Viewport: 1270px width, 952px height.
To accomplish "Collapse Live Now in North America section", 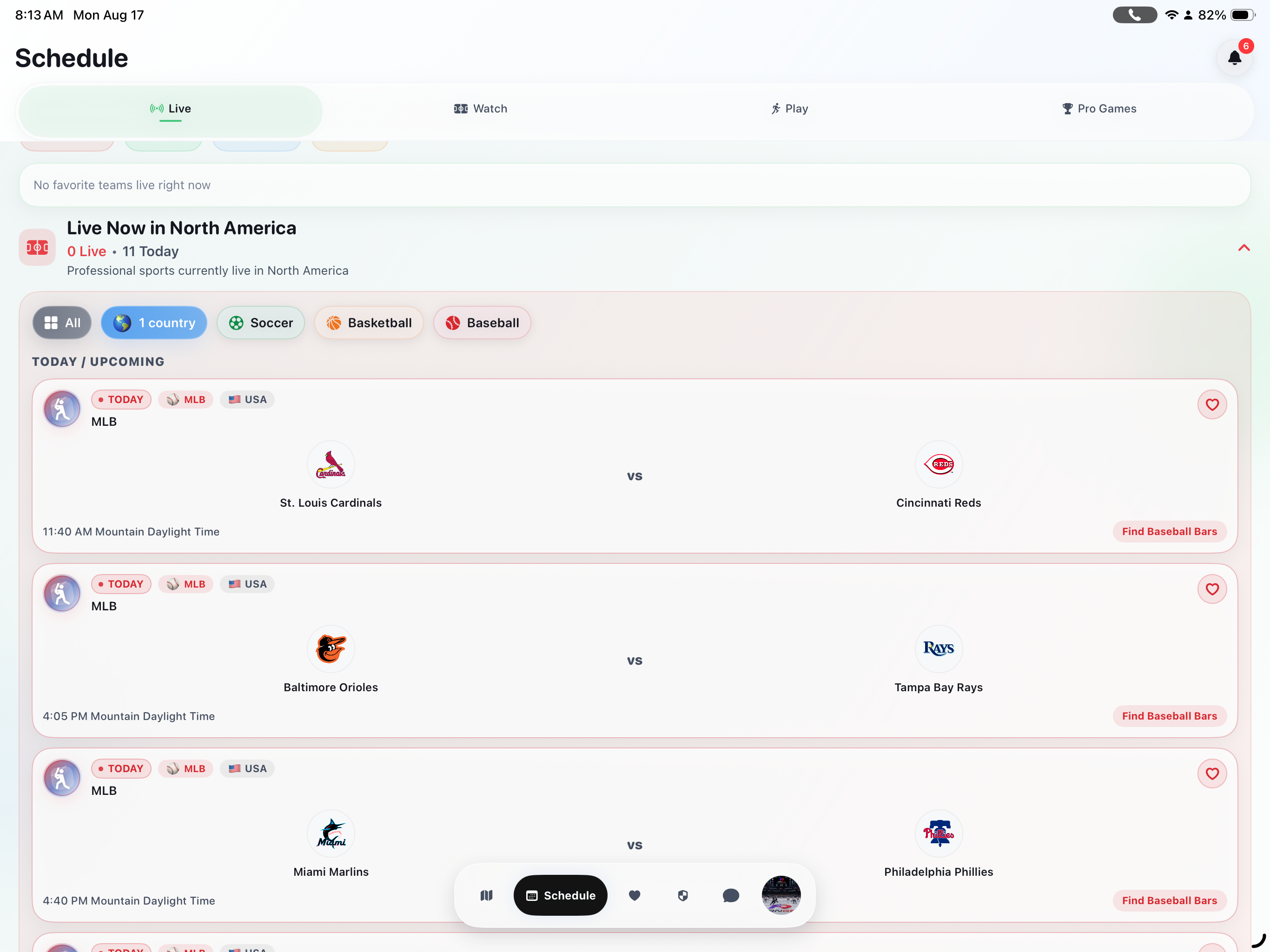I will [x=1244, y=248].
